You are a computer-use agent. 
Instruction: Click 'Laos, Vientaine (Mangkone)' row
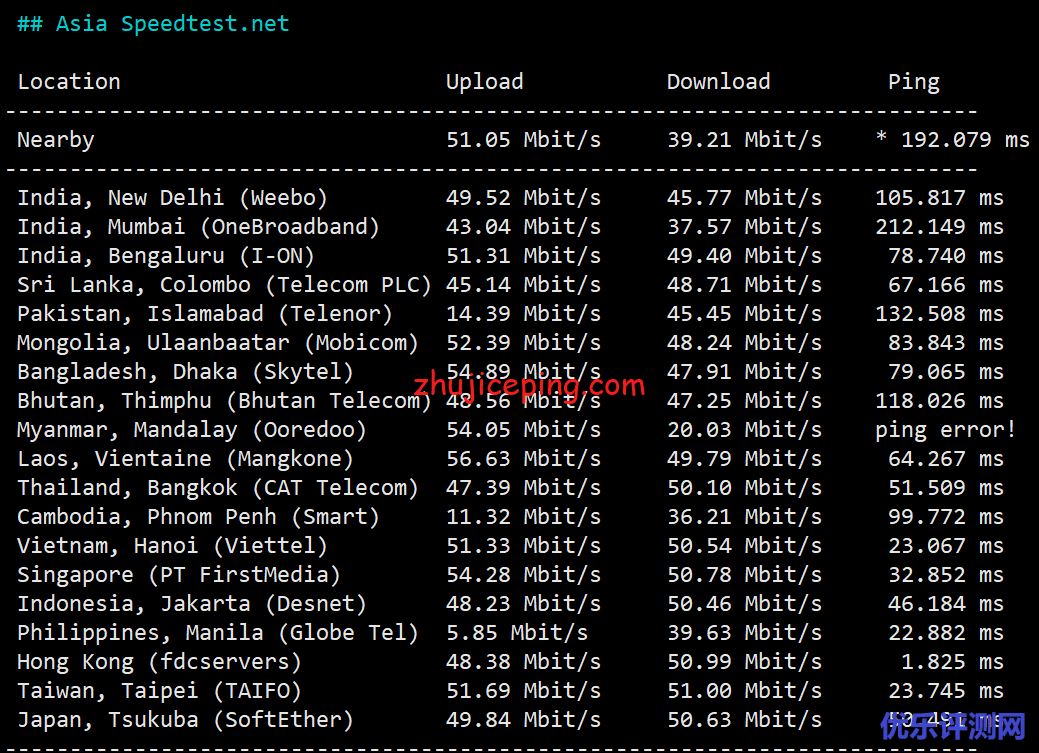tap(510, 459)
